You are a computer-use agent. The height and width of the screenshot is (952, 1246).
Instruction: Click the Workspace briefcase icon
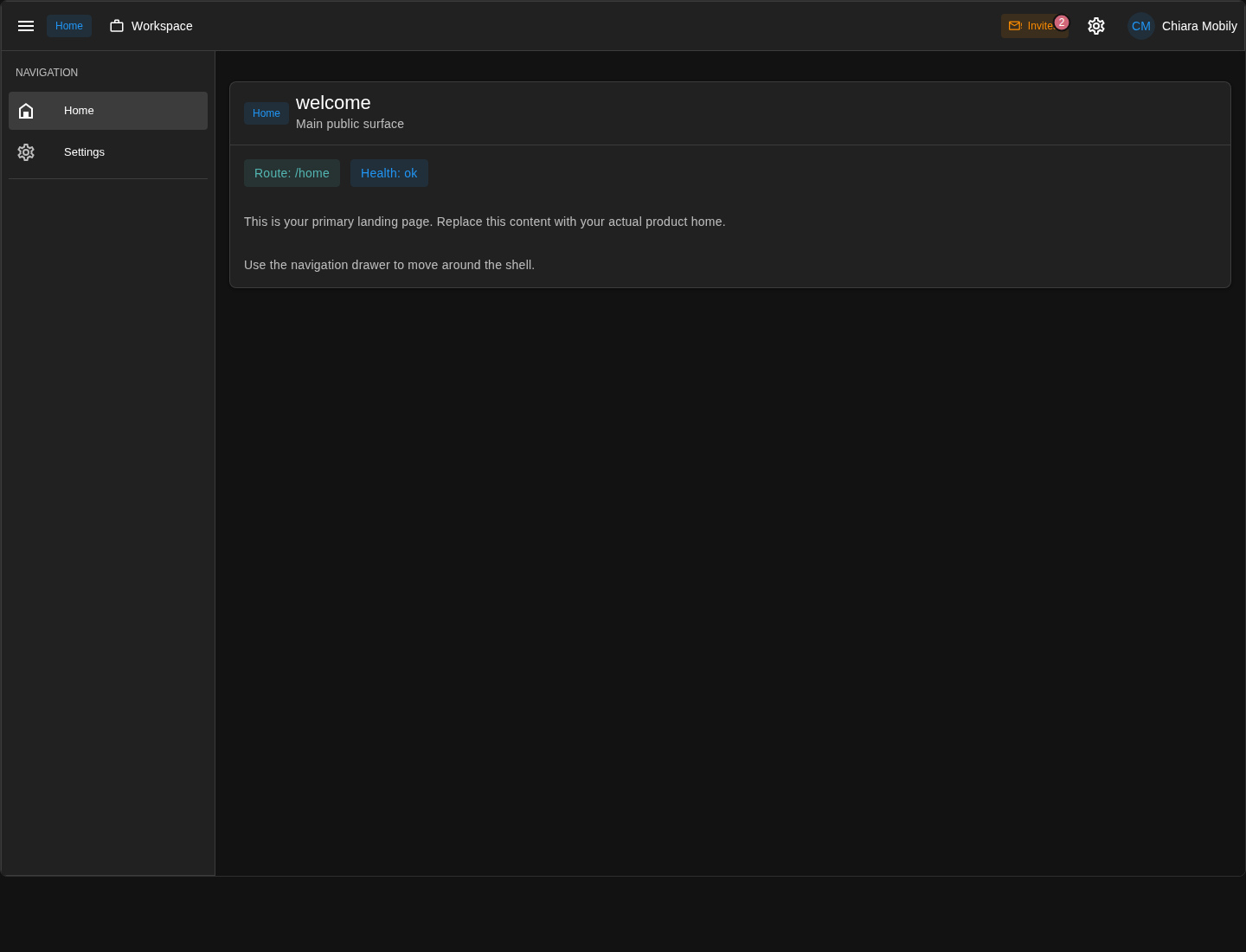pyautogui.click(x=117, y=26)
